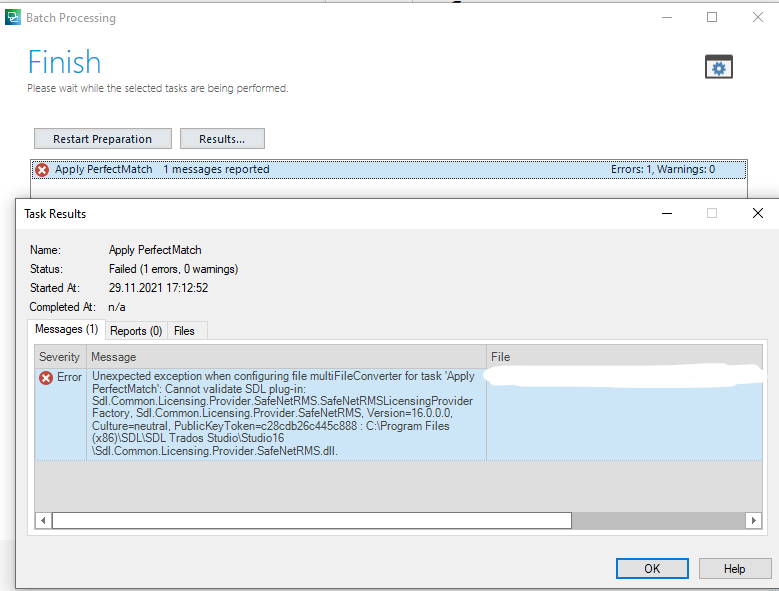Close the Task Results dialog
This screenshot has height=591, width=779.
point(758,214)
